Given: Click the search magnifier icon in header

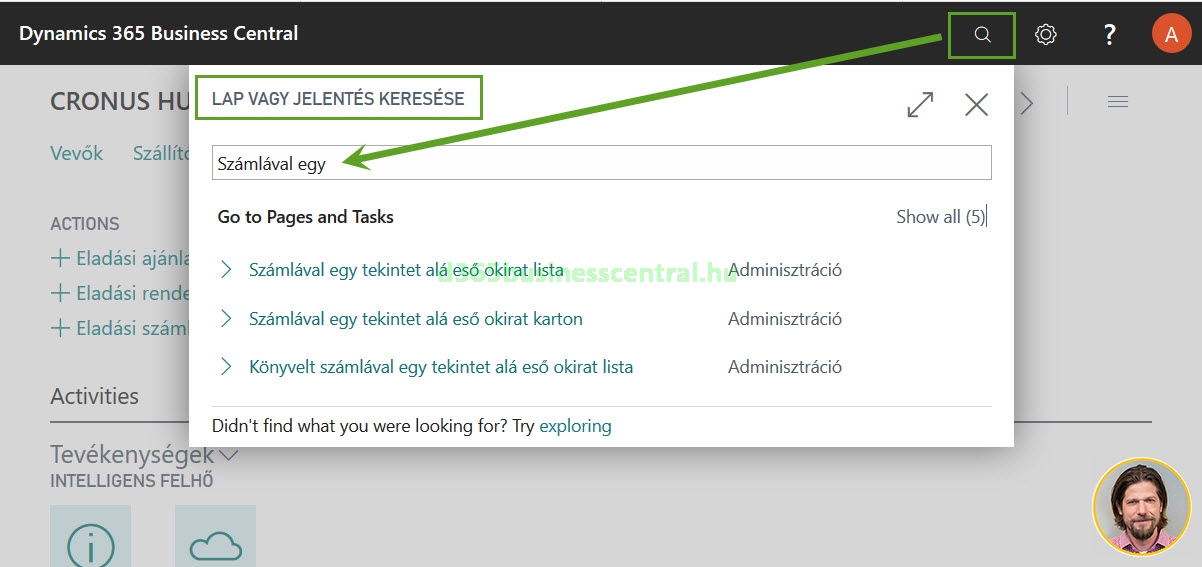Looking at the screenshot, I should pos(982,35).
